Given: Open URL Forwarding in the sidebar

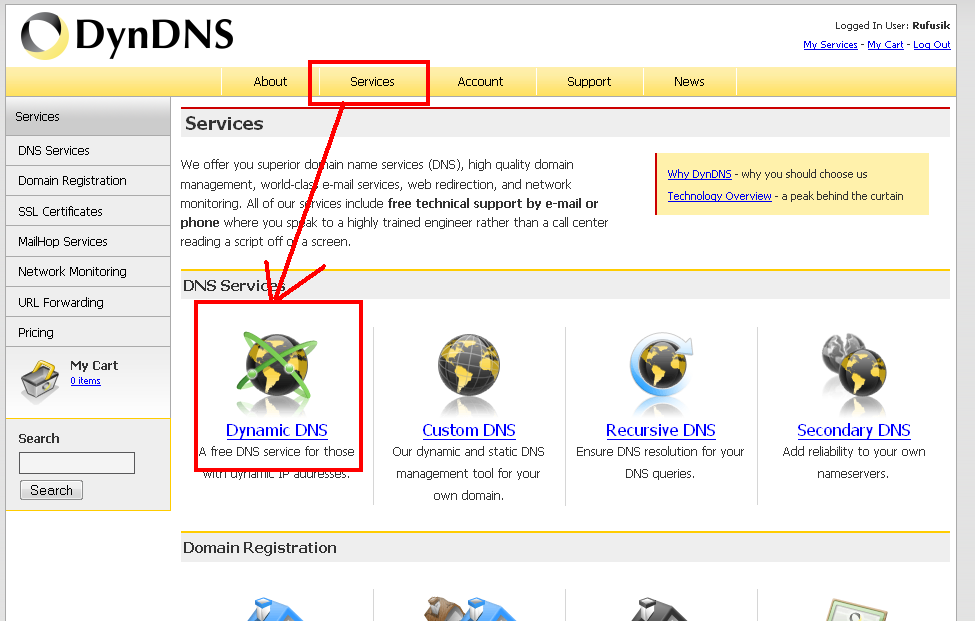Looking at the screenshot, I should click(88, 302).
